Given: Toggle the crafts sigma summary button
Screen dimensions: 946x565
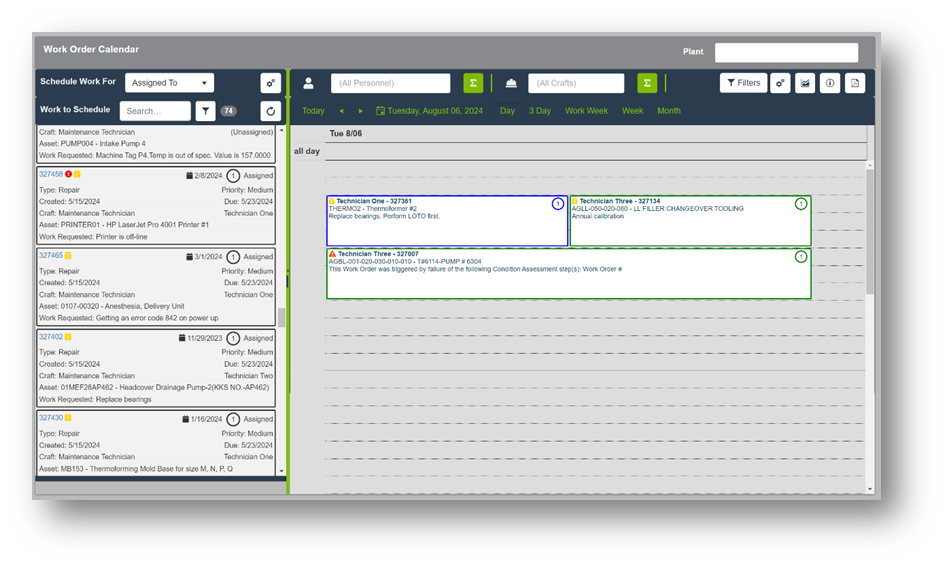Looking at the screenshot, I should [x=646, y=83].
